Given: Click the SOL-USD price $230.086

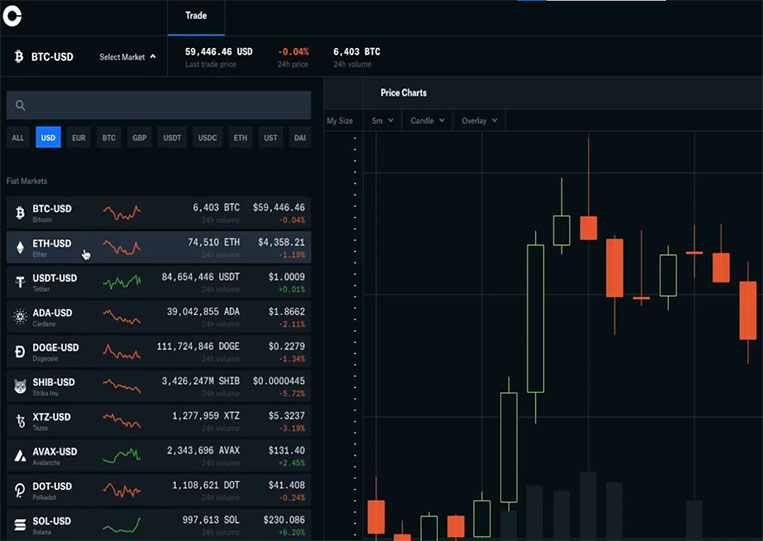Looking at the screenshot, I should click(284, 520).
